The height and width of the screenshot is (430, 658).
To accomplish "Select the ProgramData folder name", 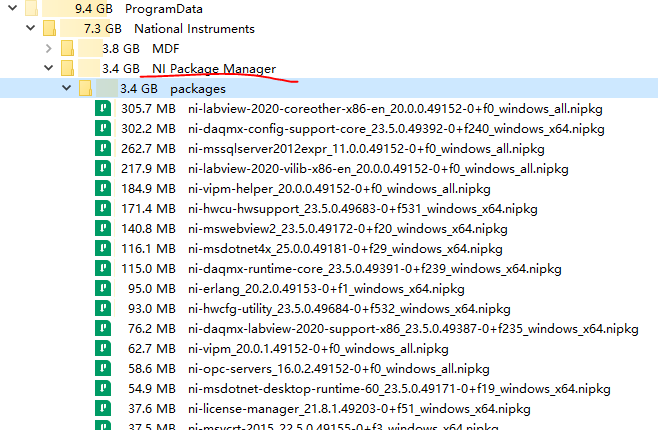I will (x=164, y=9).
